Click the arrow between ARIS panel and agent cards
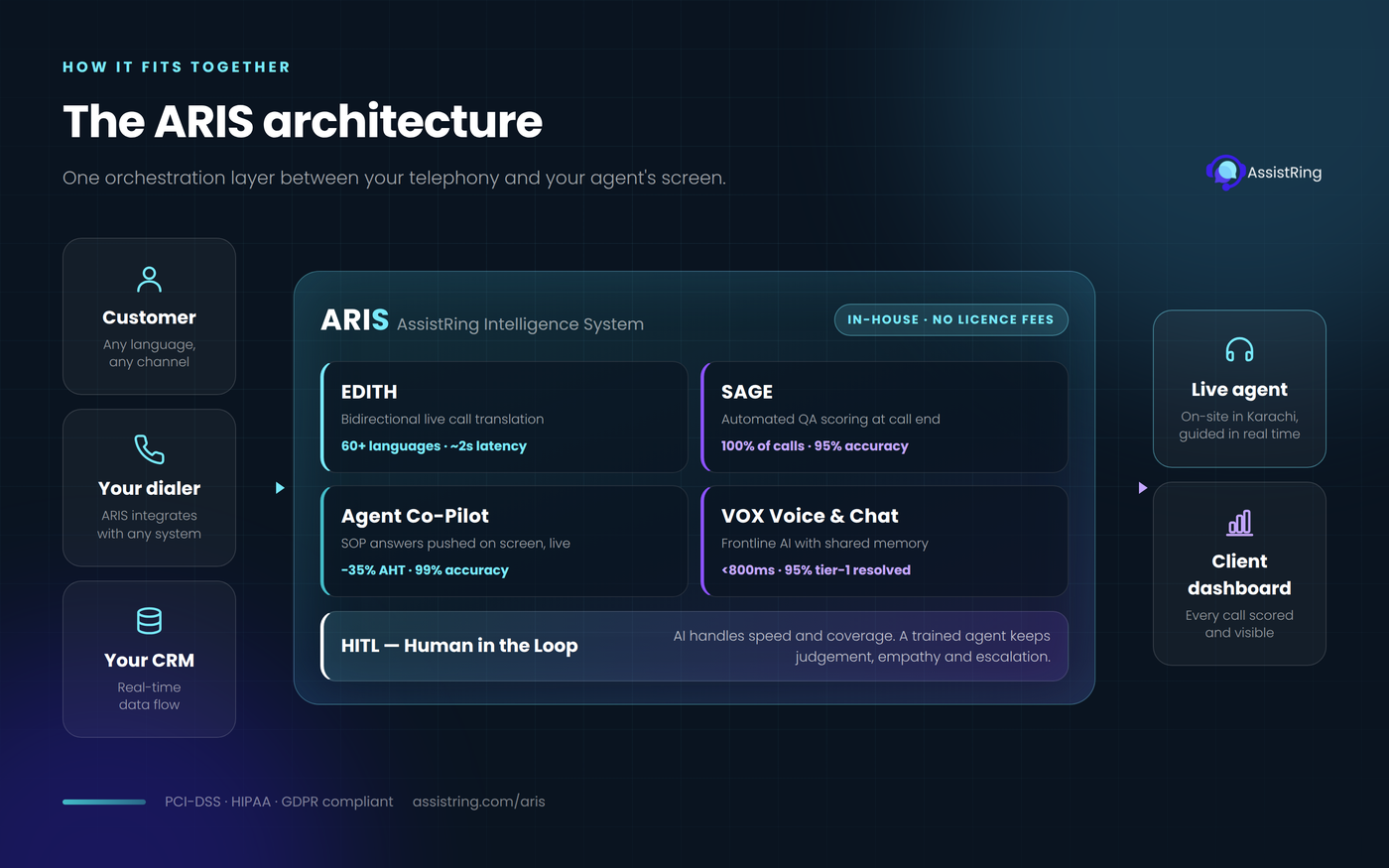Image resolution: width=1389 pixels, height=868 pixels. tap(1143, 488)
